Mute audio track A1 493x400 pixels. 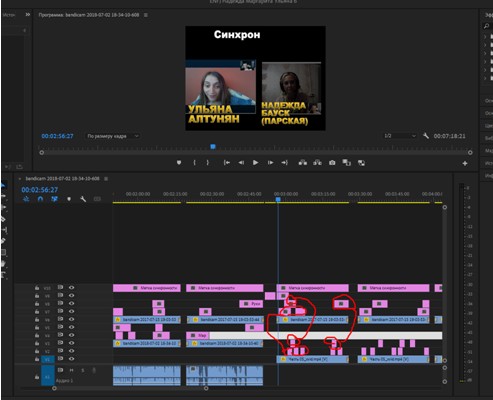click(71, 370)
